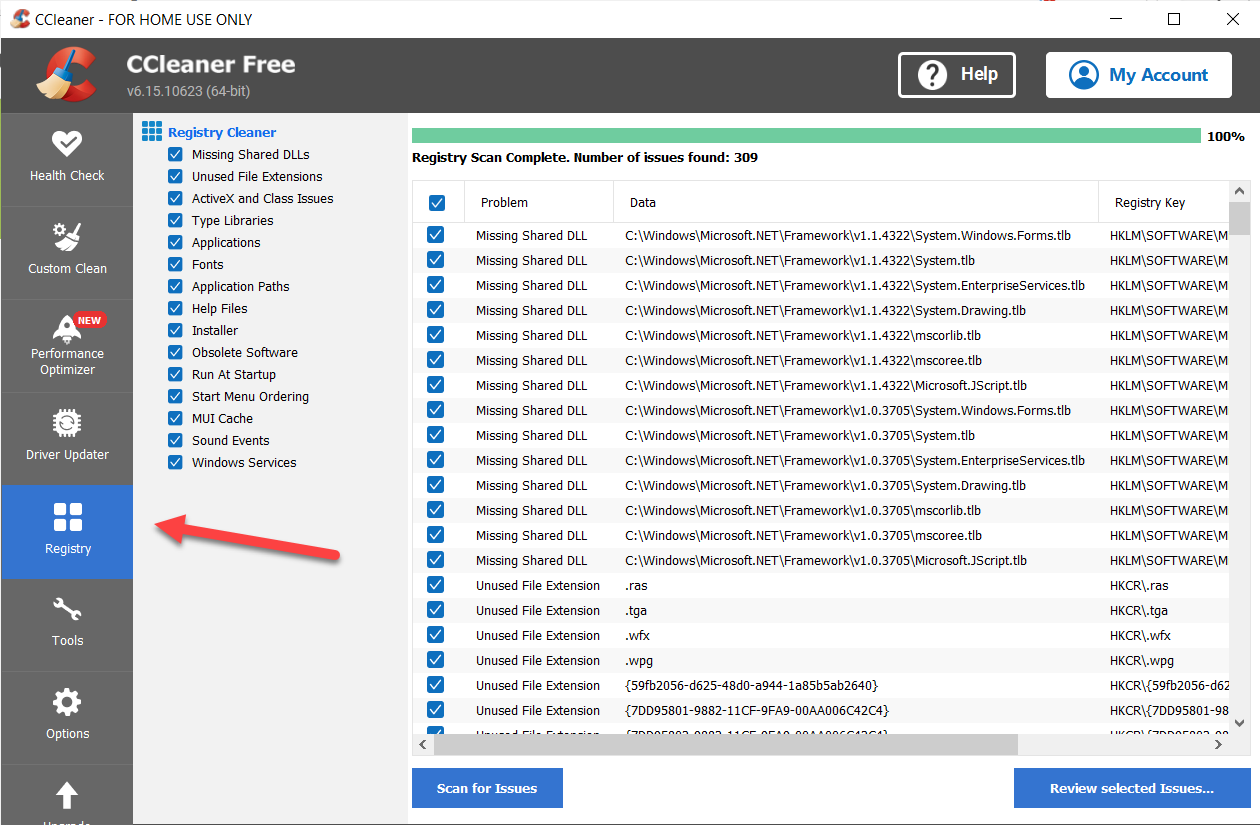
Task: Toggle Sound Events checkbox
Action: (176, 440)
